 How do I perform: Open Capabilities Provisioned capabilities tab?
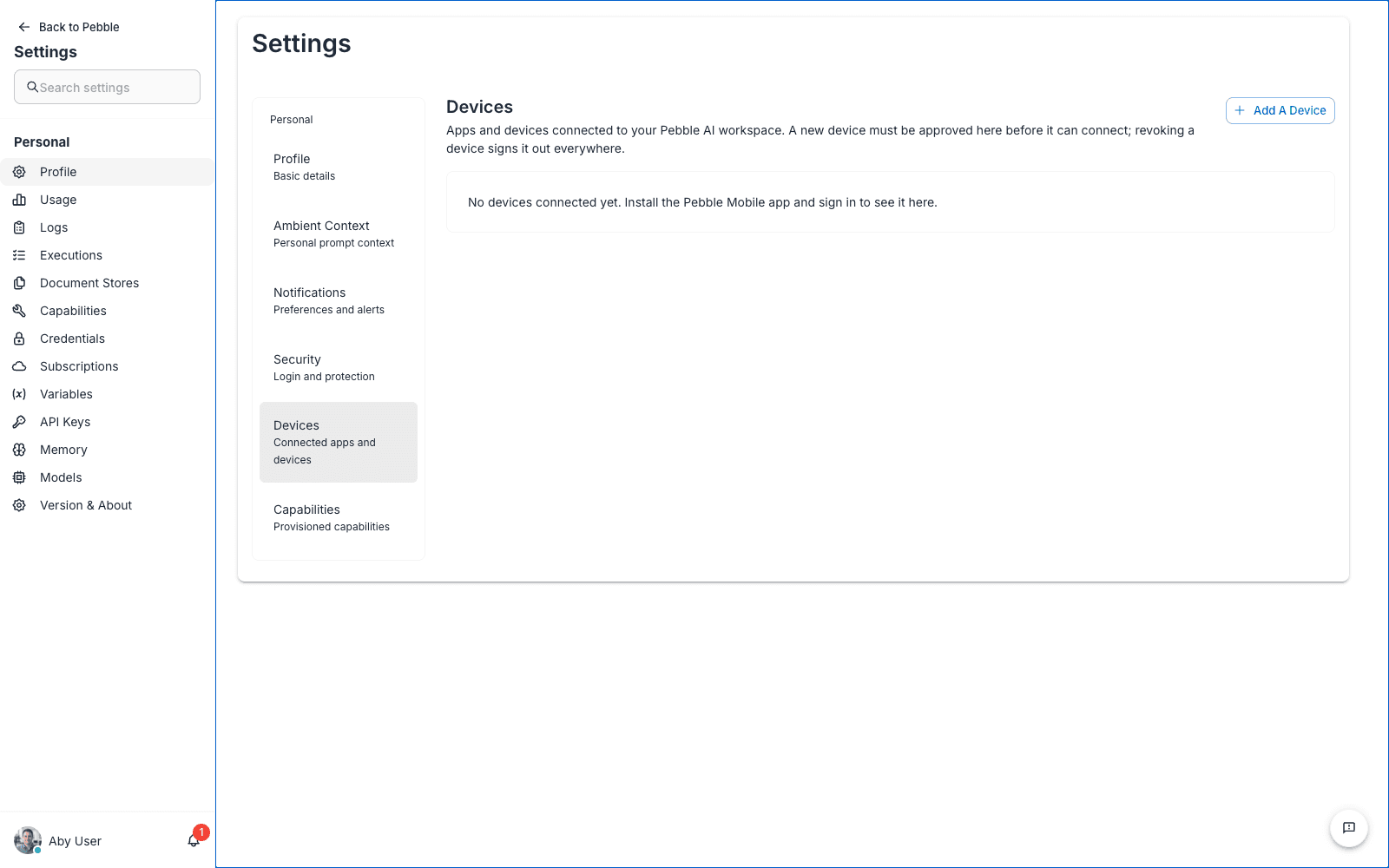[x=339, y=517]
